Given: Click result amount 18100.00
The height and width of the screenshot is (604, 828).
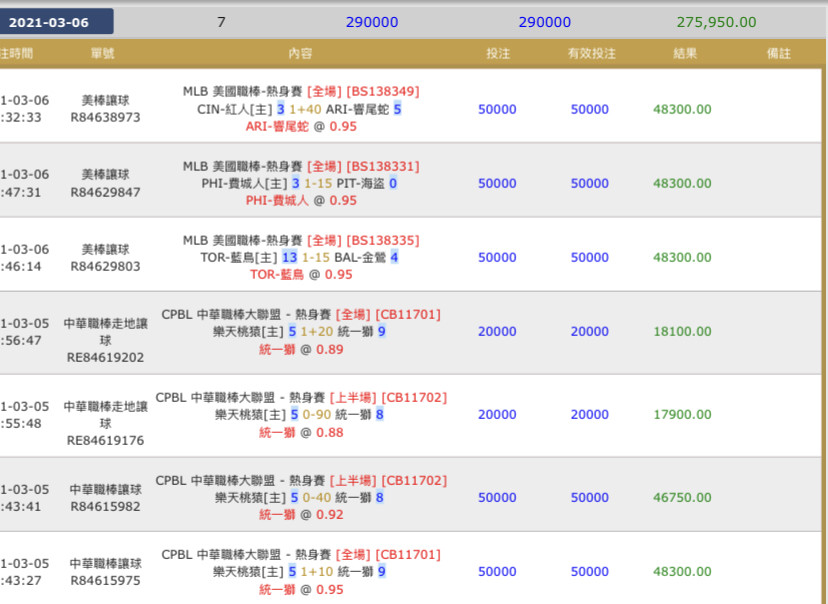Looking at the screenshot, I should tap(682, 332).
